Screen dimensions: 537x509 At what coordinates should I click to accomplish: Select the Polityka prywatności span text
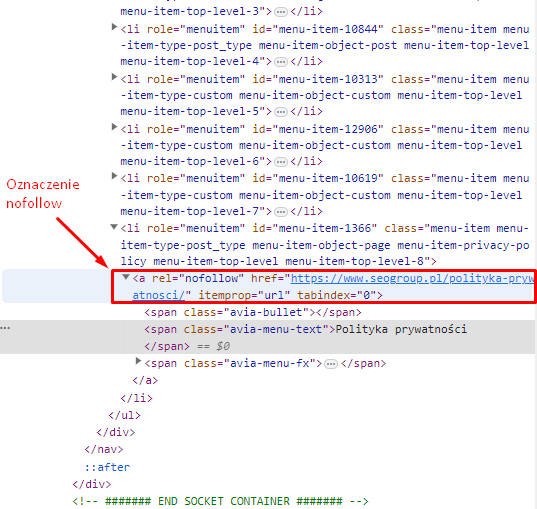tap(401, 329)
